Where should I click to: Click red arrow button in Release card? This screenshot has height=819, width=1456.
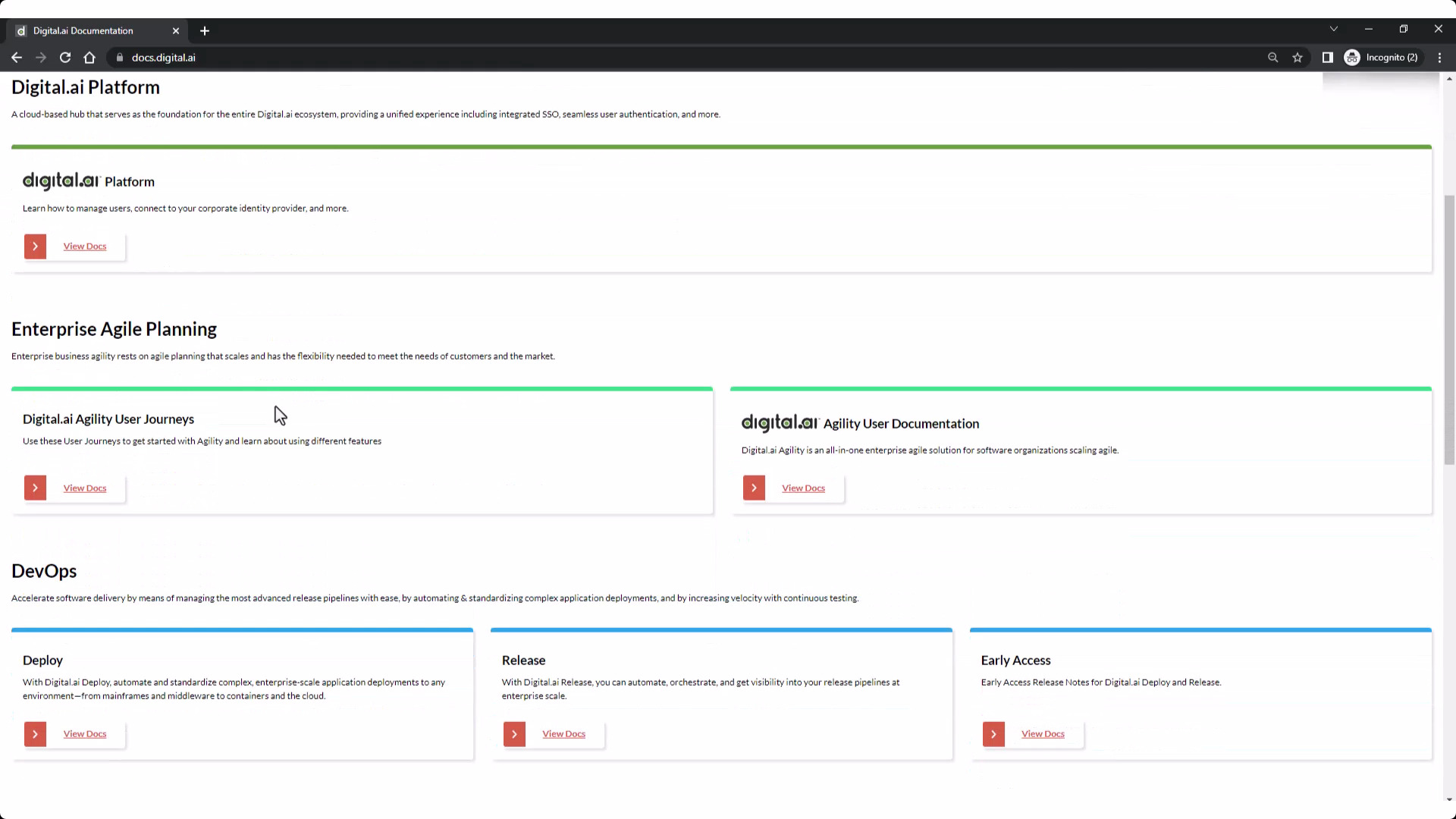[514, 734]
